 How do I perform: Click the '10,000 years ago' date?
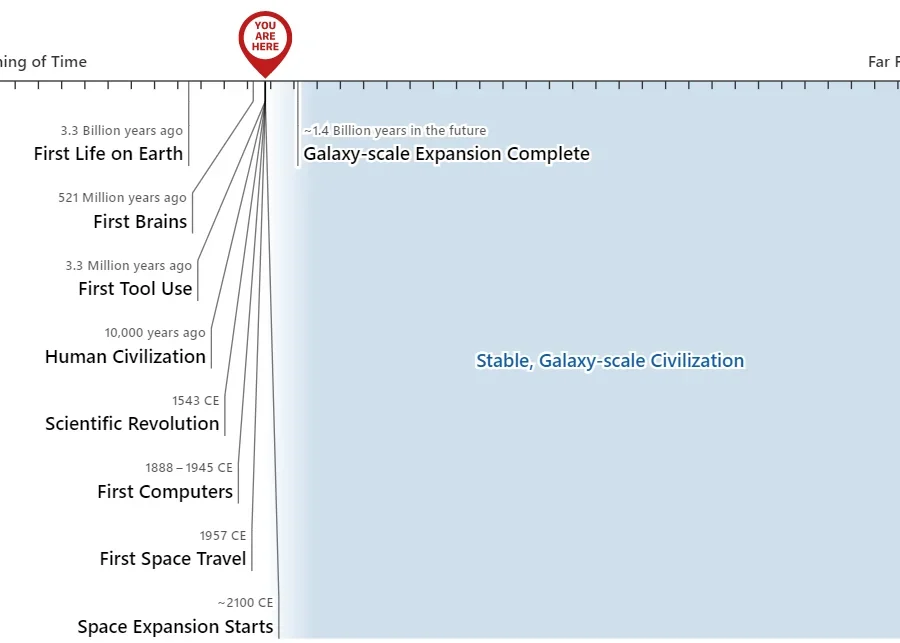pyautogui.click(x=155, y=333)
